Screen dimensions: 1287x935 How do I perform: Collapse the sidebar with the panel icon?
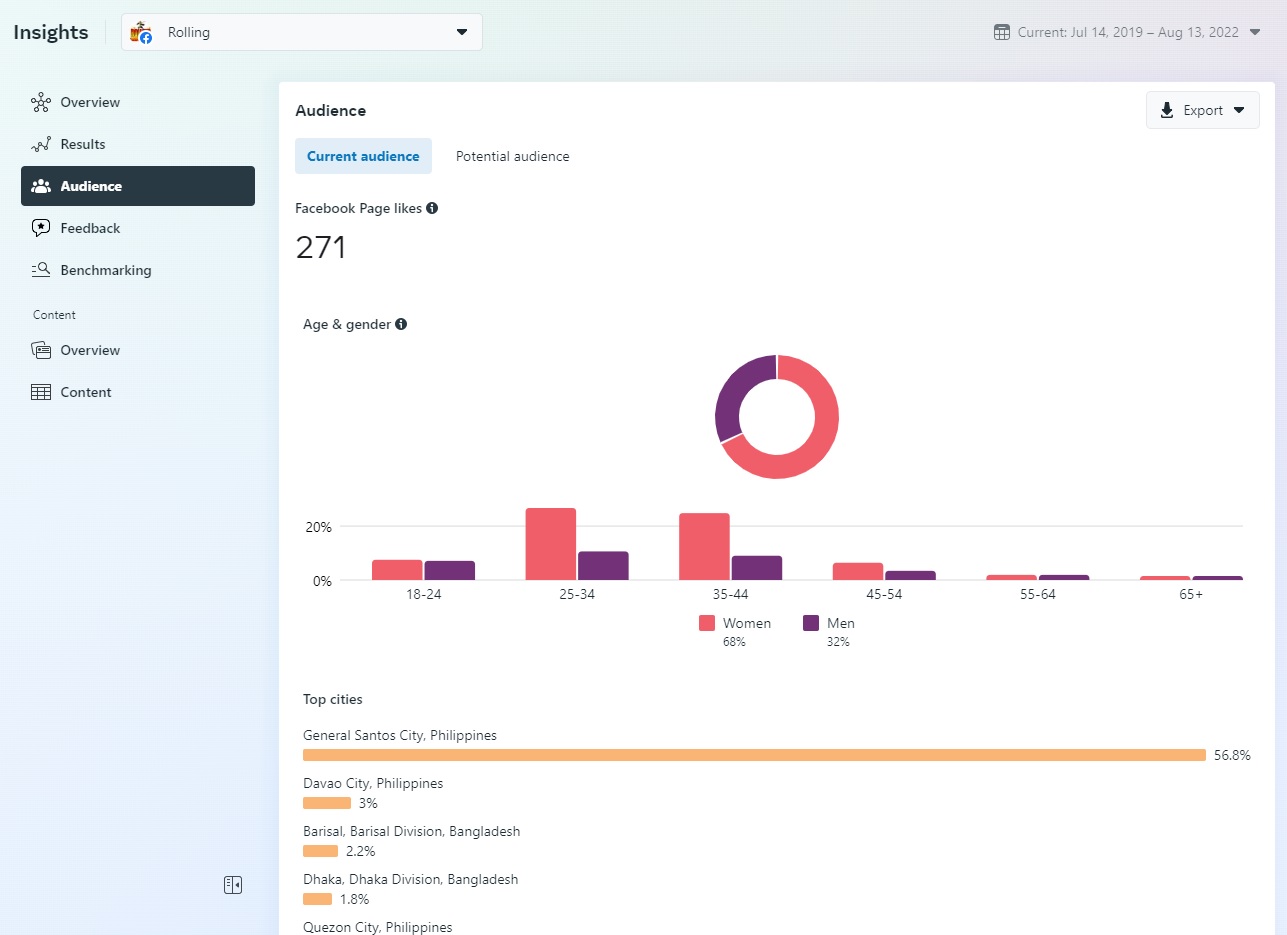tap(233, 885)
